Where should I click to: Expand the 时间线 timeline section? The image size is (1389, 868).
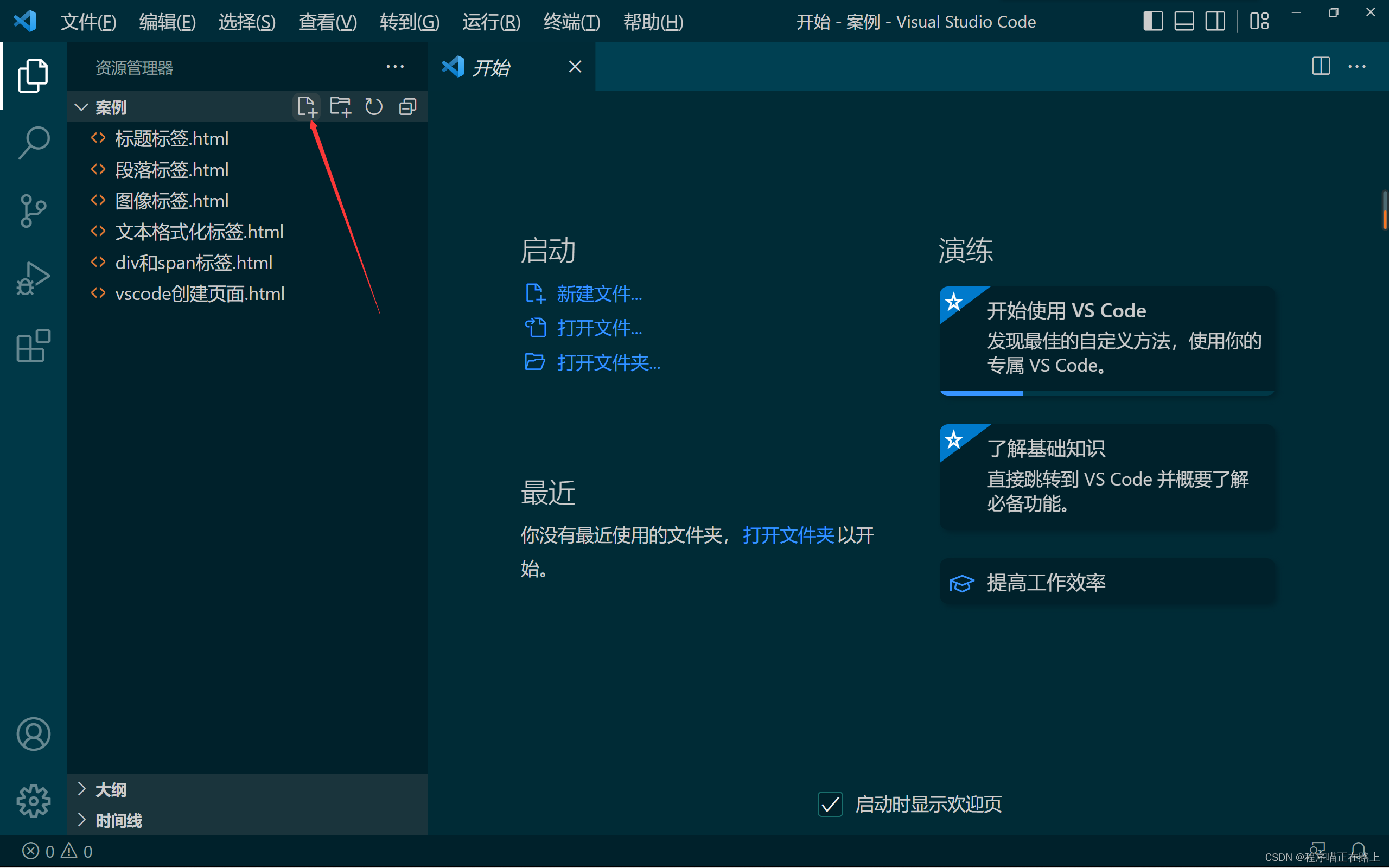[247, 820]
